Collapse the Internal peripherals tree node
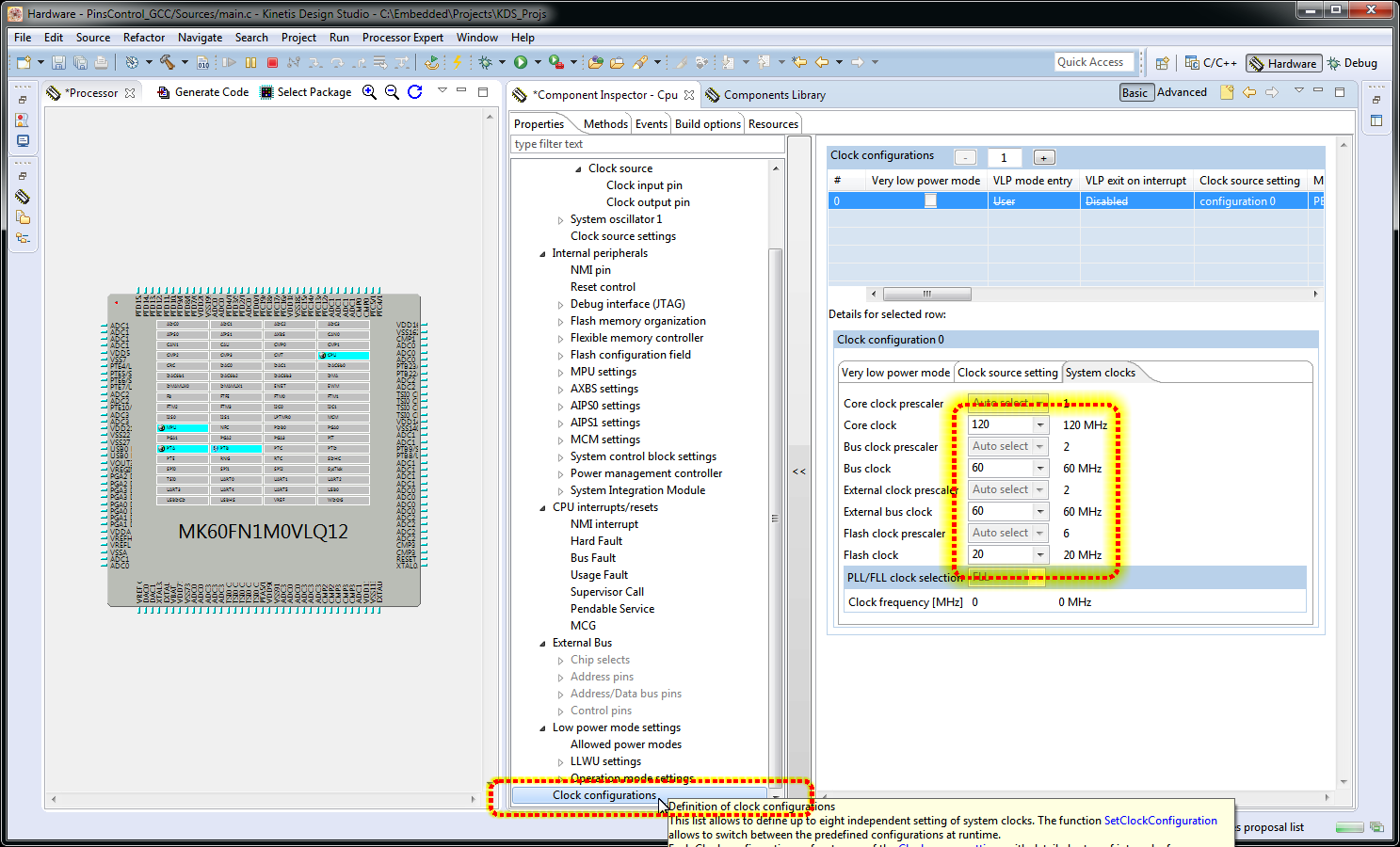 pyautogui.click(x=543, y=254)
